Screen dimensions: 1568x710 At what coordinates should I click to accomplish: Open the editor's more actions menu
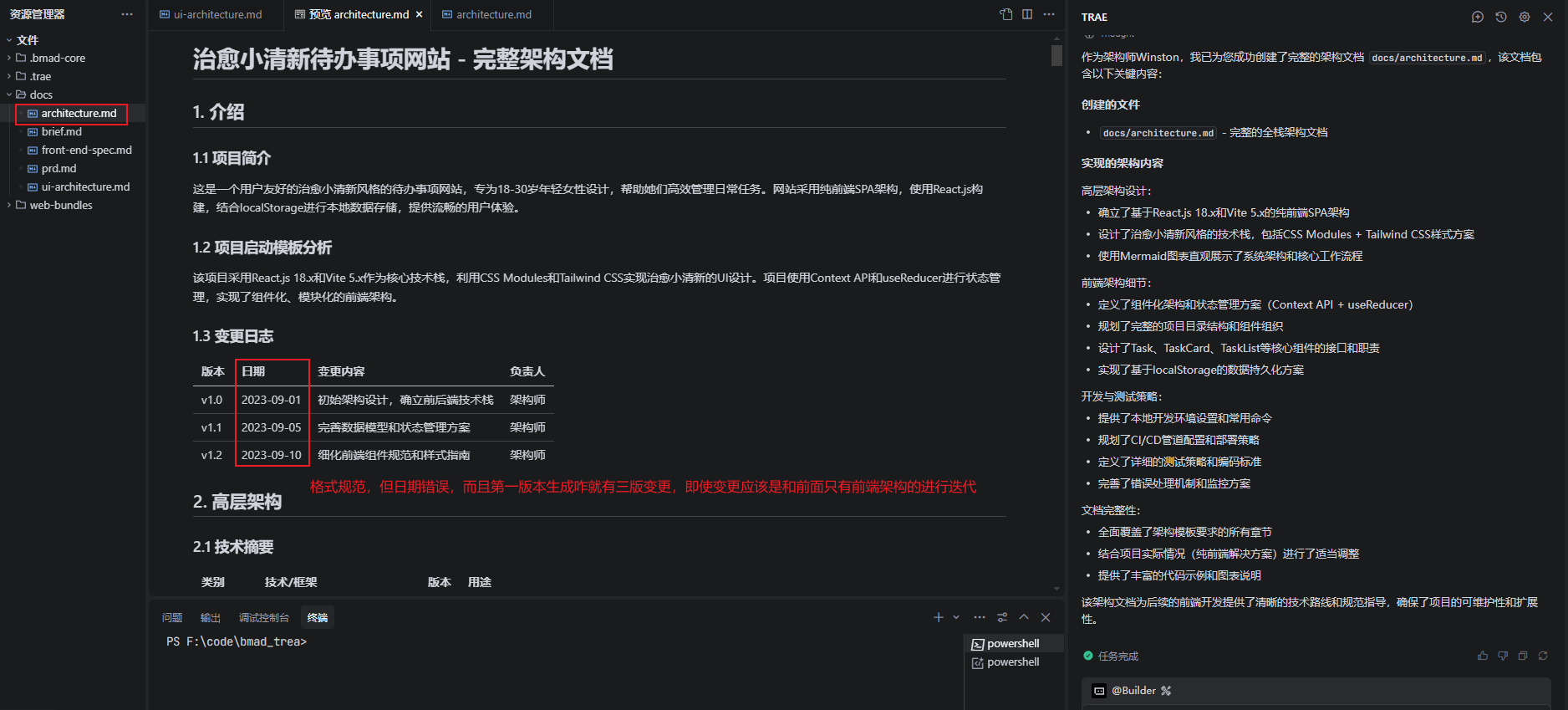1049,14
